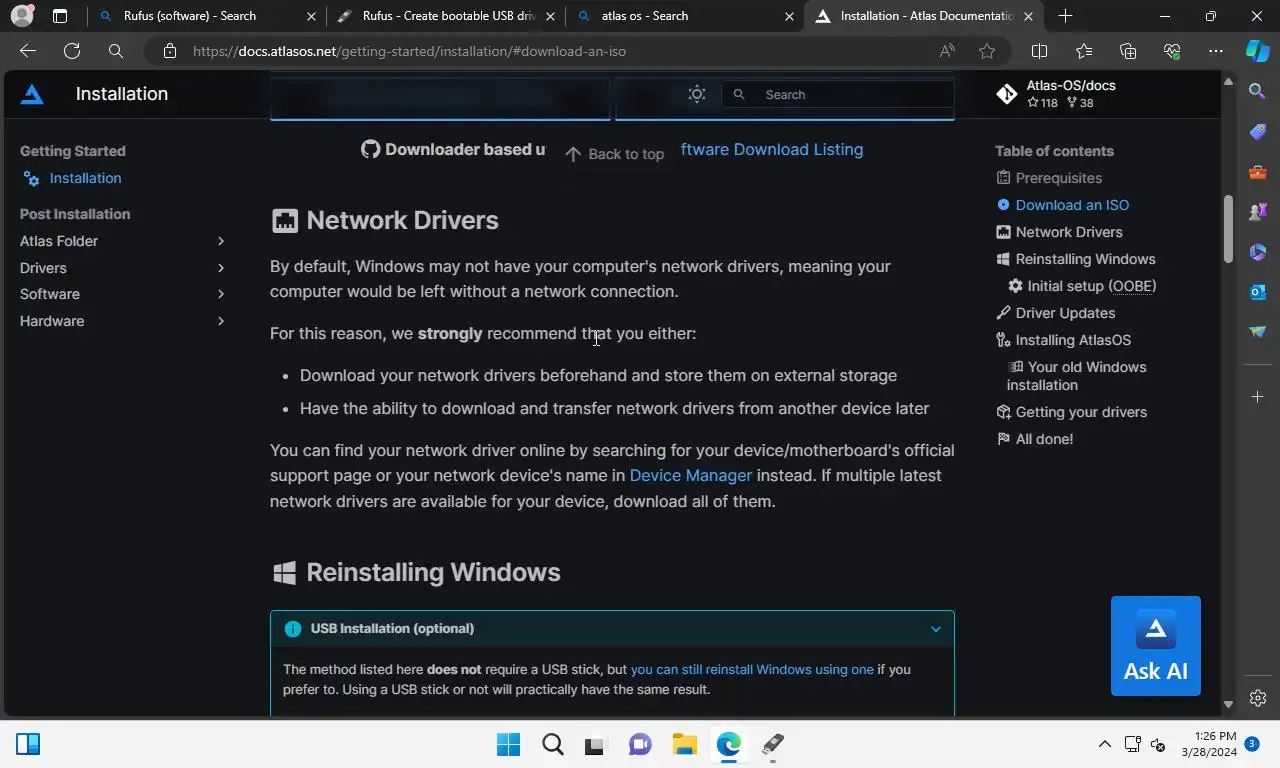This screenshot has height=768, width=1280.
Task: Open the Edge sidebar Search icon
Action: [x=1258, y=91]
